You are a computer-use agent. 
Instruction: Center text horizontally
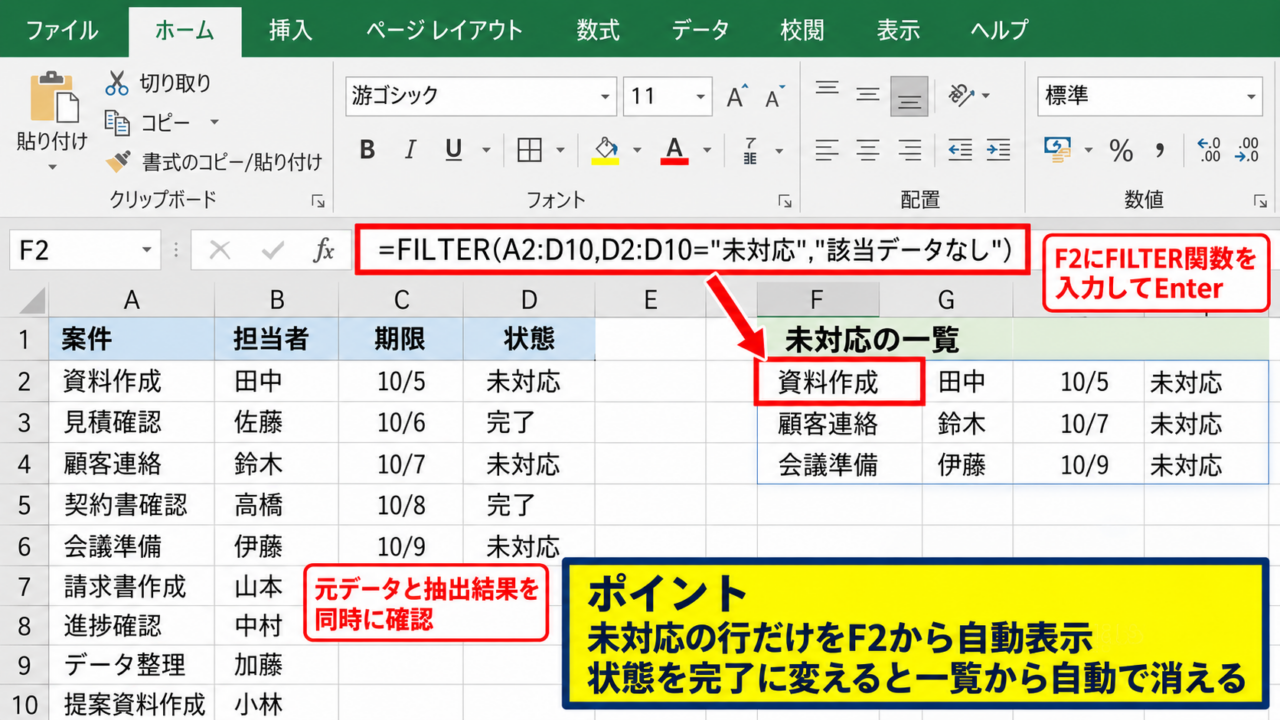867,150
